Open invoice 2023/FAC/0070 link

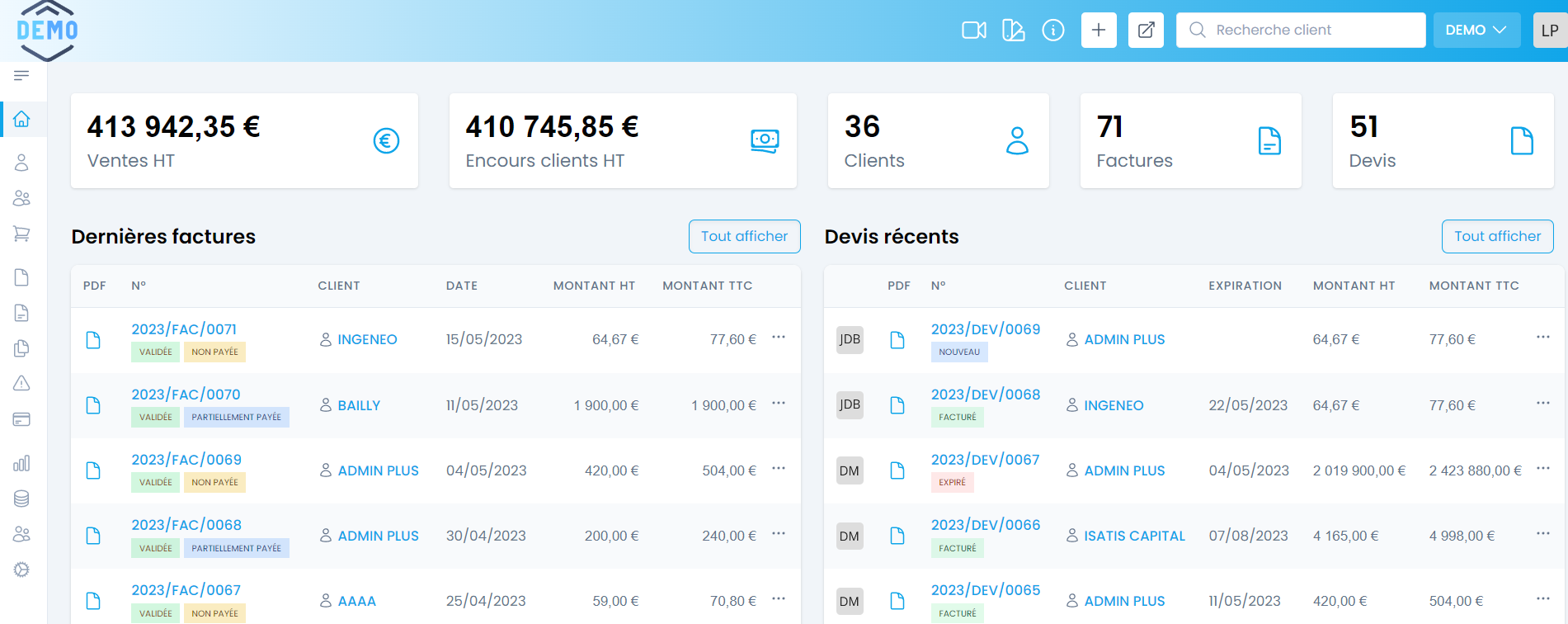[186, 395]
